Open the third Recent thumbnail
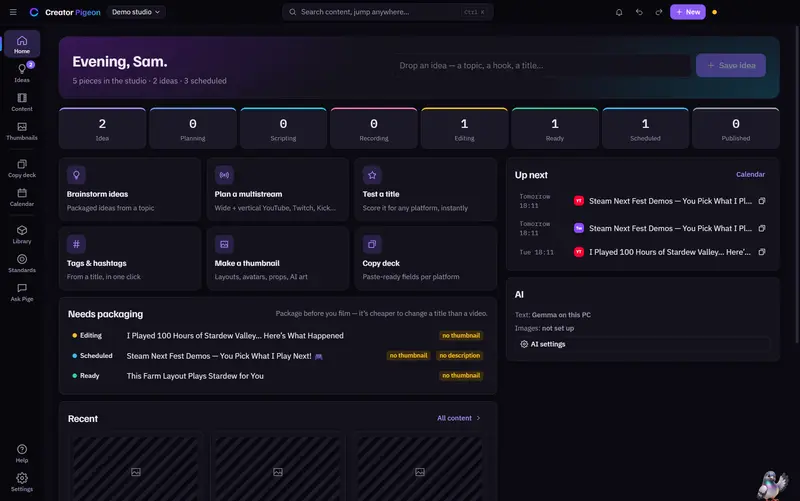Viewport: 800px width, 501px height. tap(419, 468)
